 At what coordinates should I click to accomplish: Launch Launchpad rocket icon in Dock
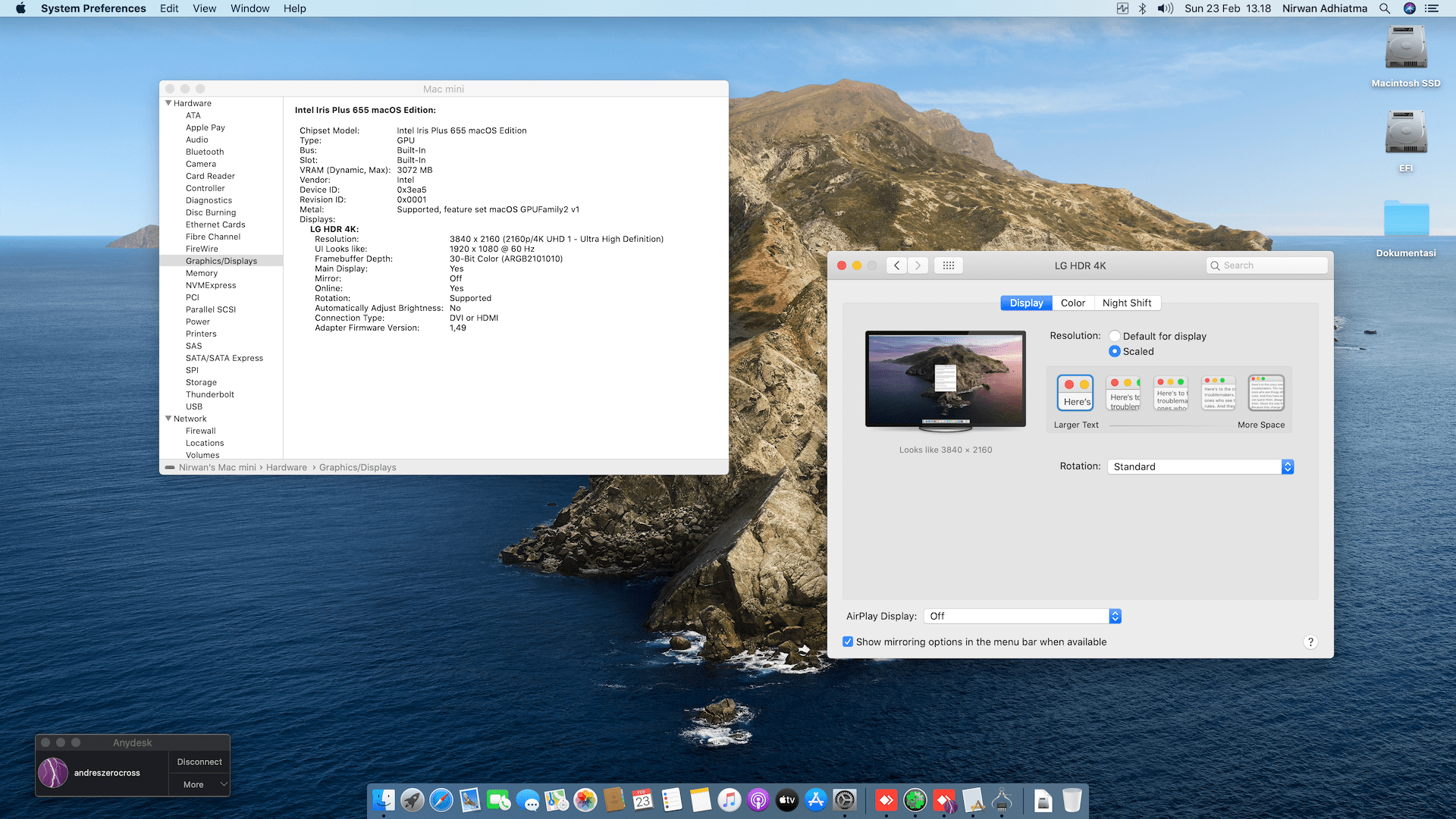coord(413,800)
